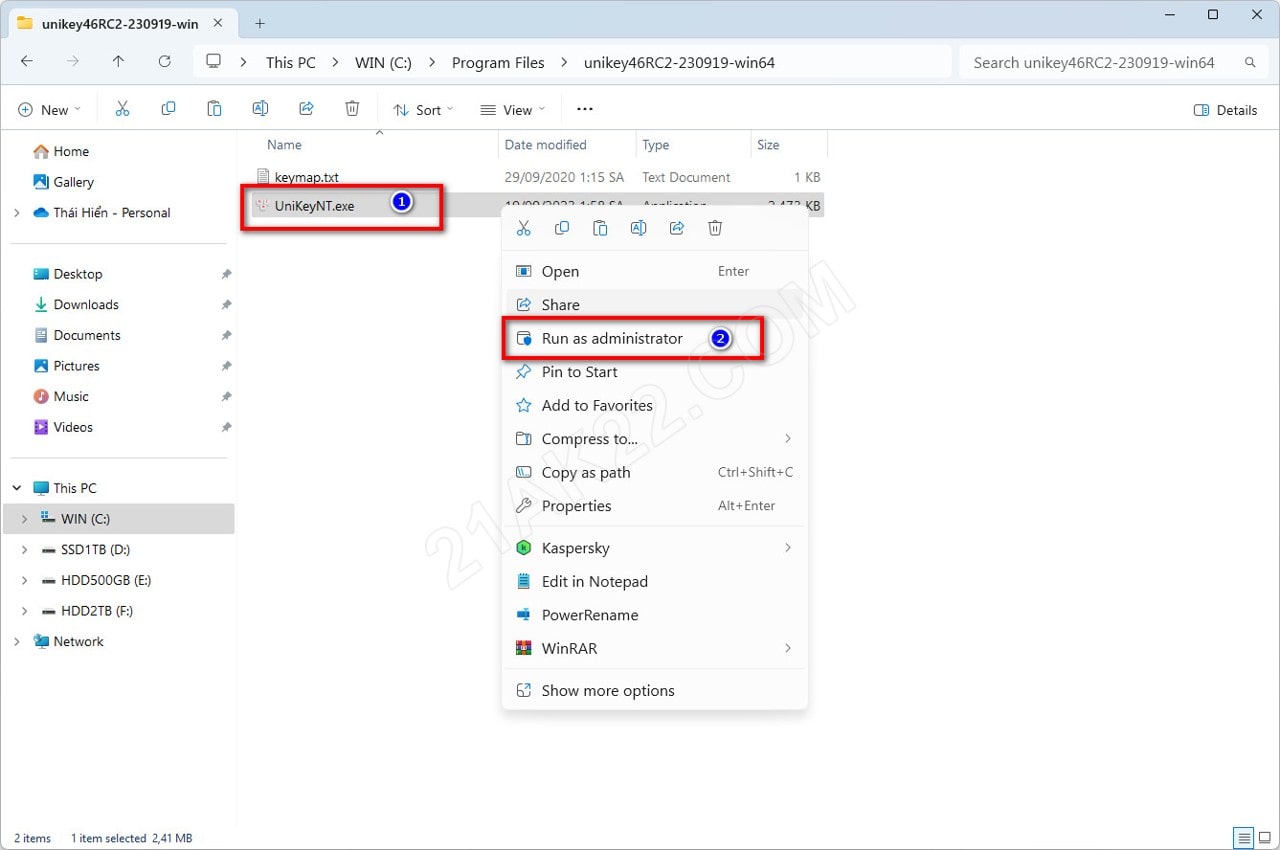The image size is (1280, 850).
Task: Click the Delete icon in the context menu
Action: tap(715, 228)
